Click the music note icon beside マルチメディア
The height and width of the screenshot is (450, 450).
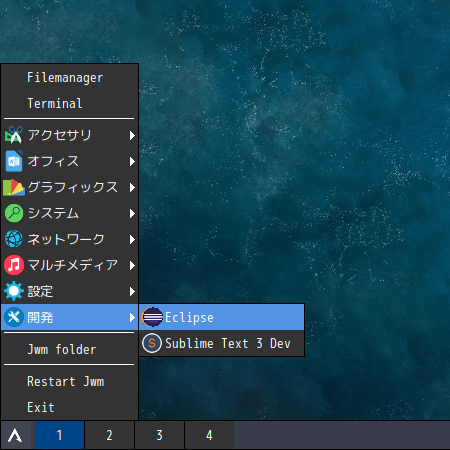tap(14, 265)
